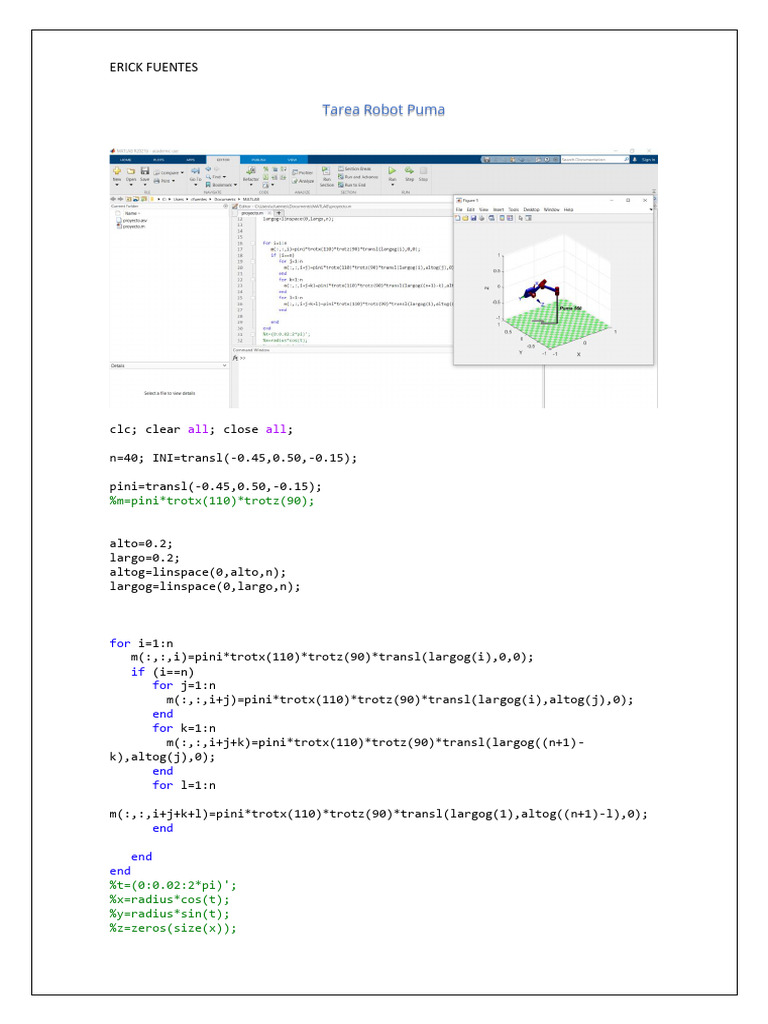Click the New file icon in MATLAB
The width and height of the screenshot is (768, 1024).
click(x=116, y=171)
